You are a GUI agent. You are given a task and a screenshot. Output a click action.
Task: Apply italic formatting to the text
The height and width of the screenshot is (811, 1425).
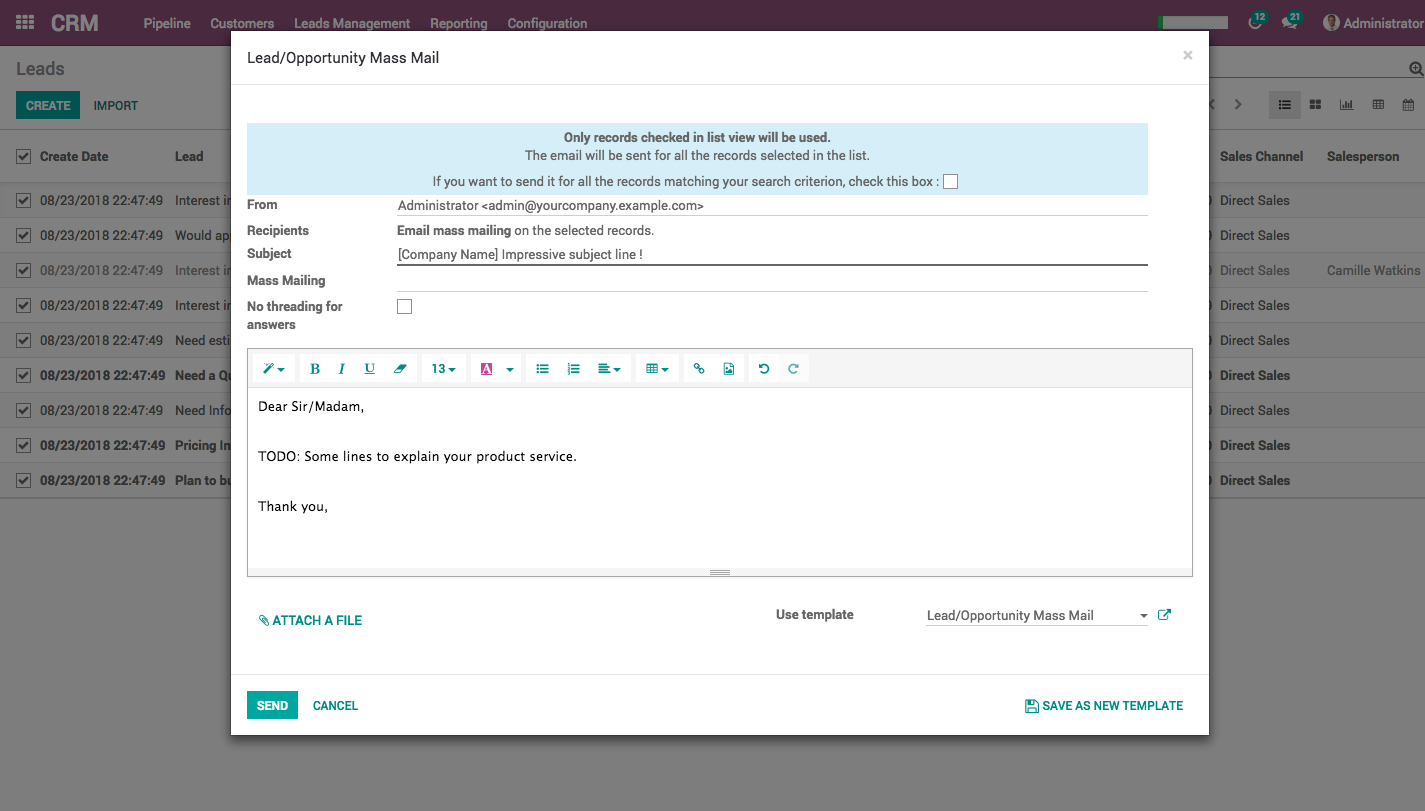[x=342, y=369]
